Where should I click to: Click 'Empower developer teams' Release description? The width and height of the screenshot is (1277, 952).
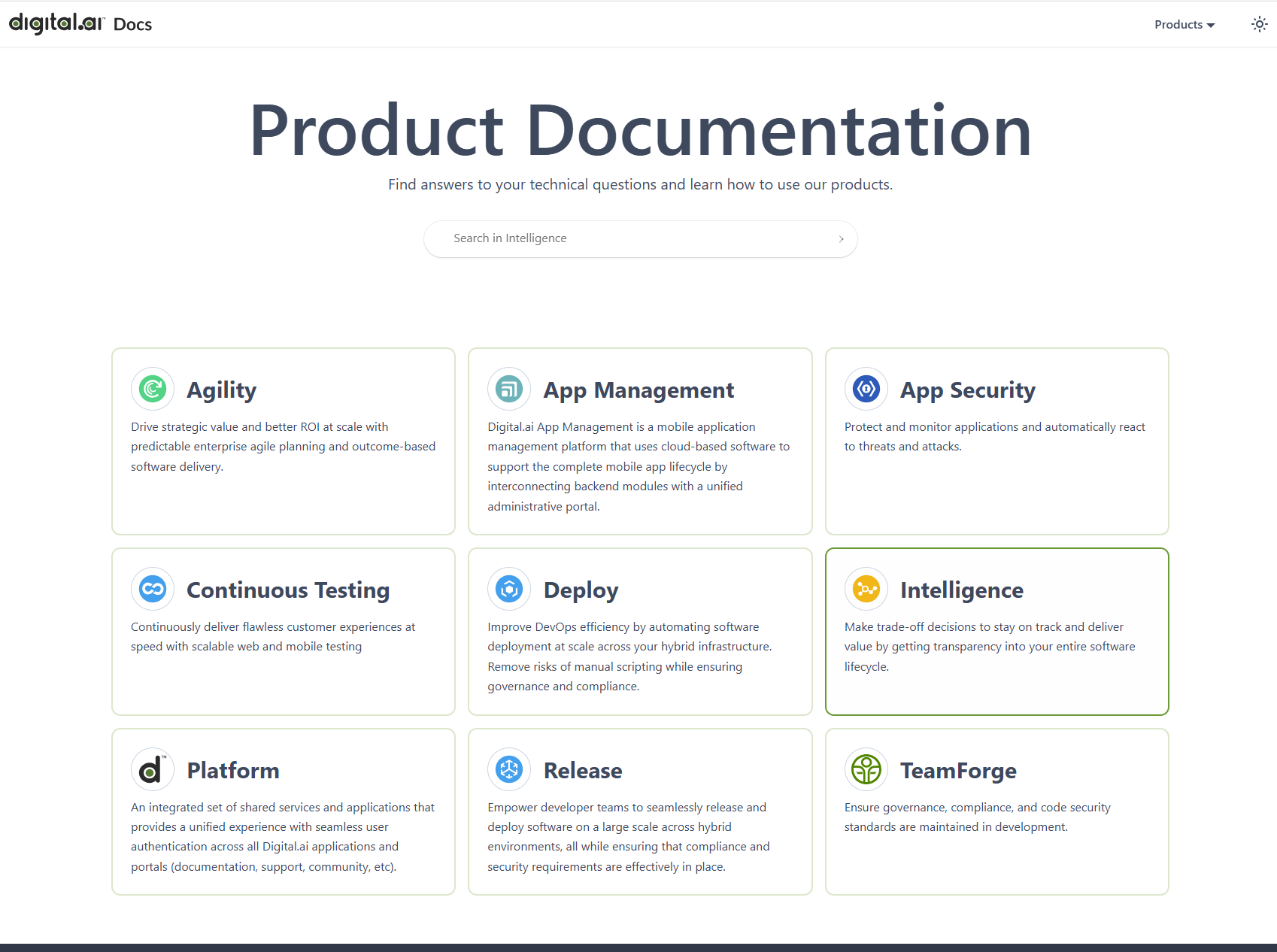point(629,837)
